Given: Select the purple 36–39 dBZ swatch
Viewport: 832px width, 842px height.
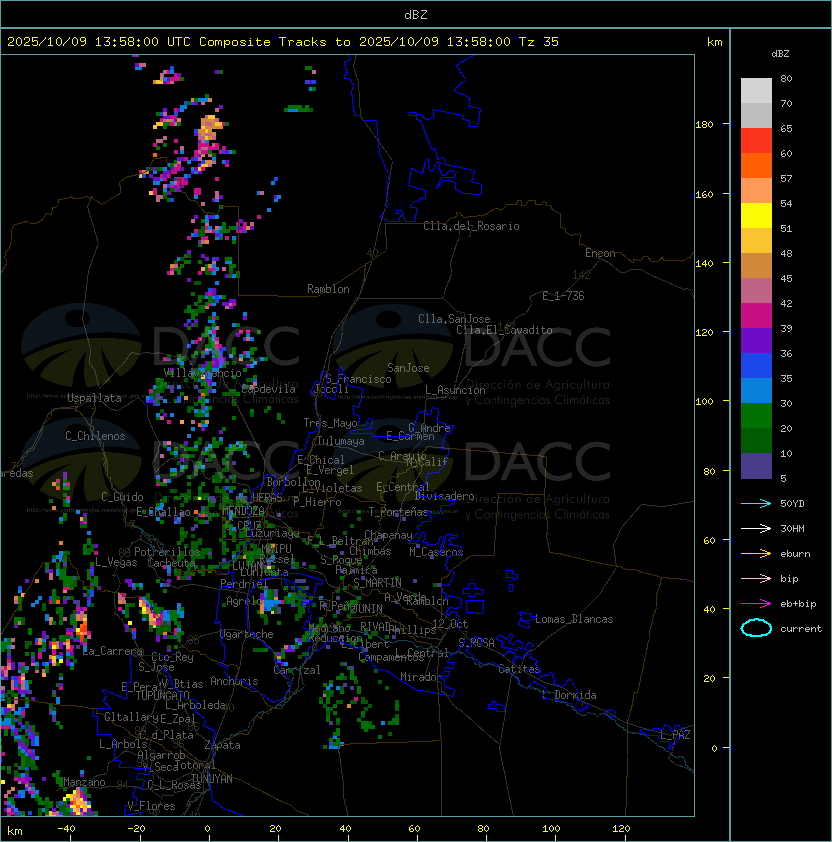Looking at the screenshot, I should [756, 340].
